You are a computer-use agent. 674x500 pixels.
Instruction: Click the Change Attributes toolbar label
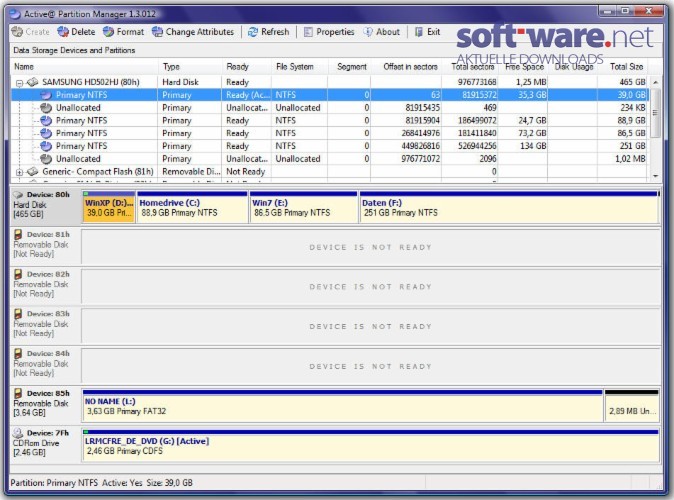tap(200, 32)
